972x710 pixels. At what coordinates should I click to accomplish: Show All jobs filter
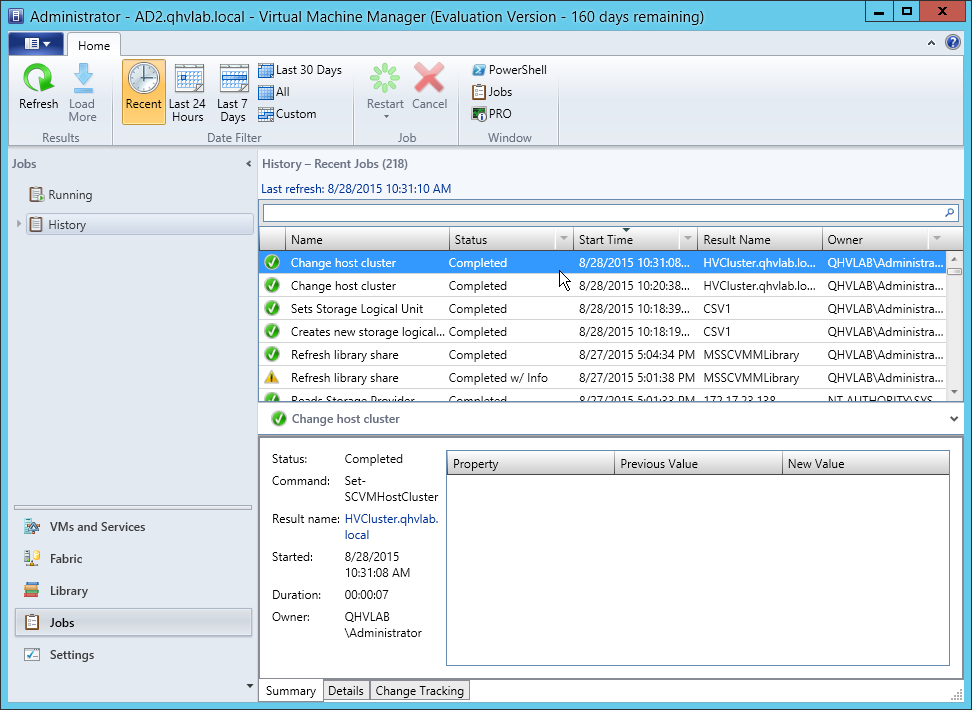[274, 92]
